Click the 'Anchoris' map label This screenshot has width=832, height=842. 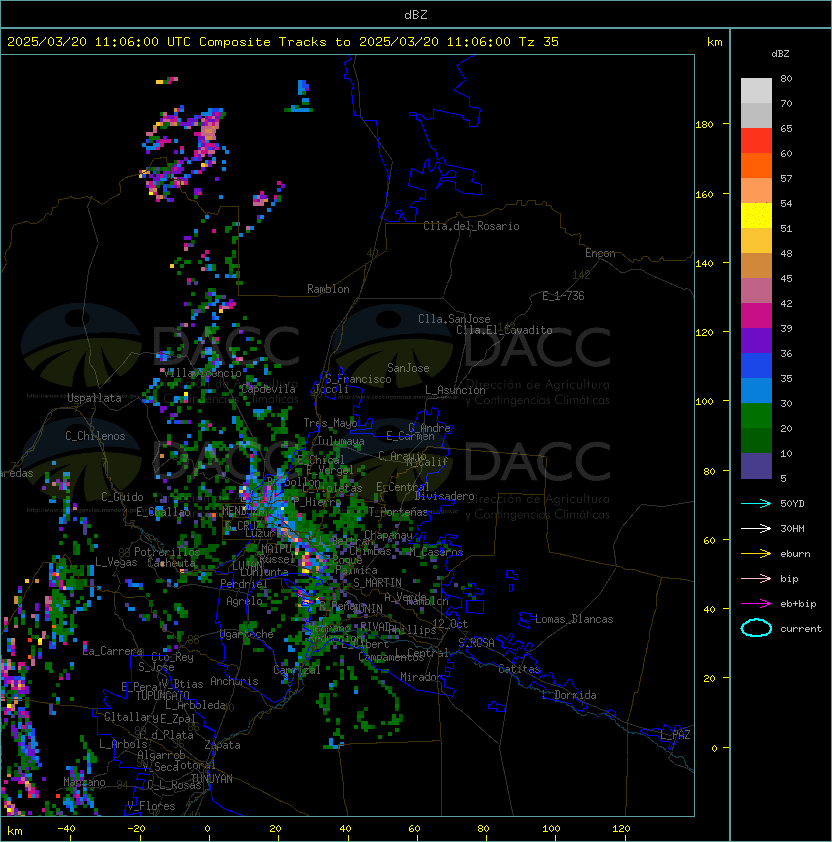[234, 681]
